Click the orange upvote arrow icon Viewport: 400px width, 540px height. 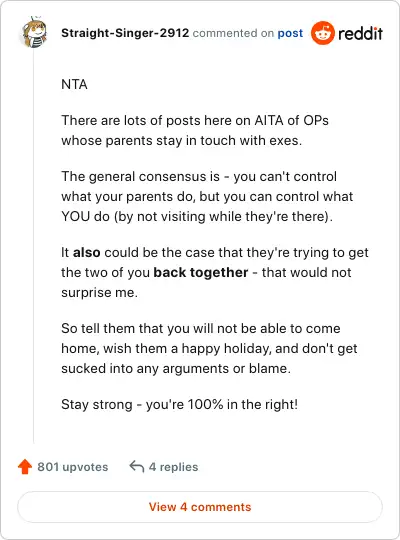25,467
